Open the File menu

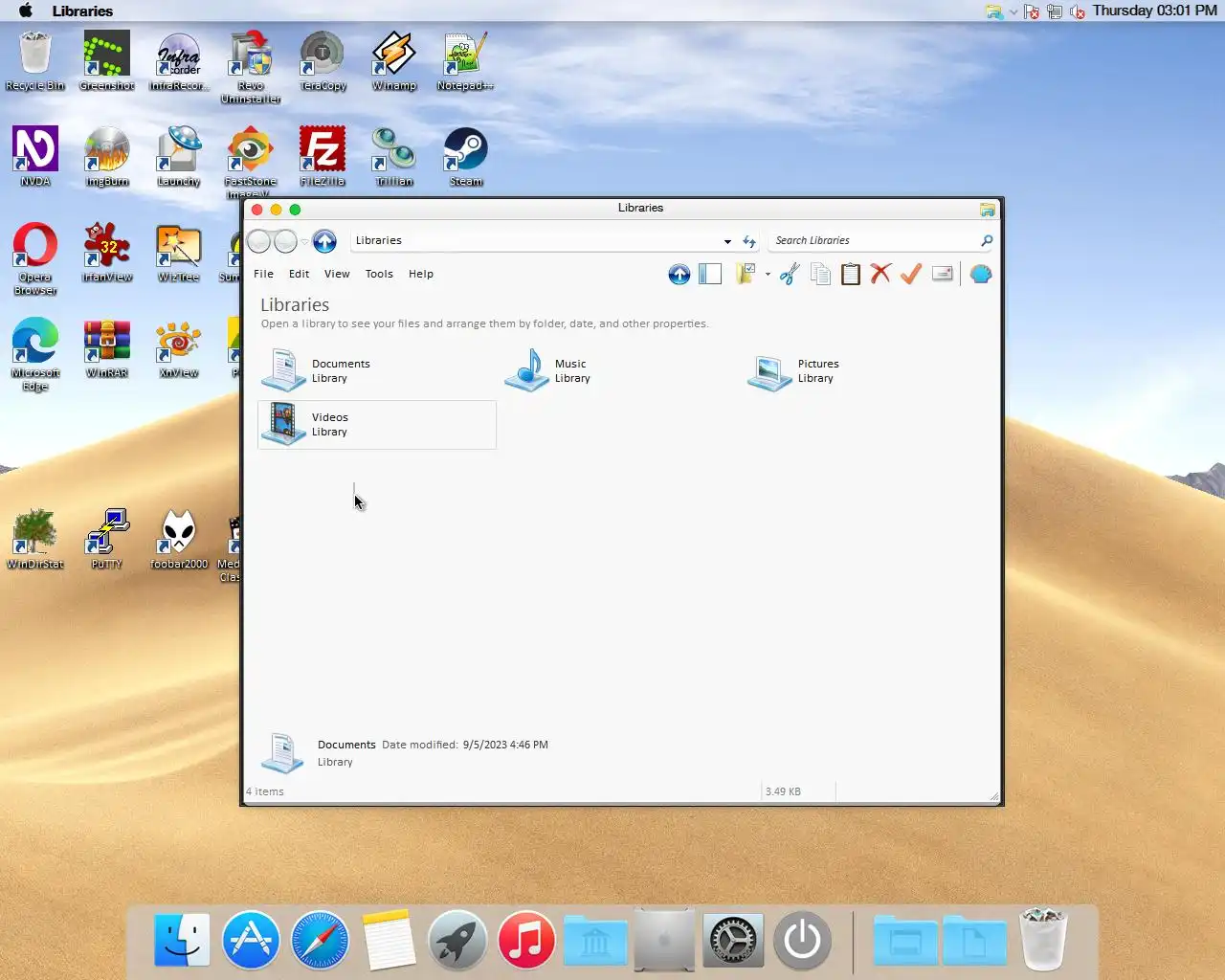click(x=263, y=274)
